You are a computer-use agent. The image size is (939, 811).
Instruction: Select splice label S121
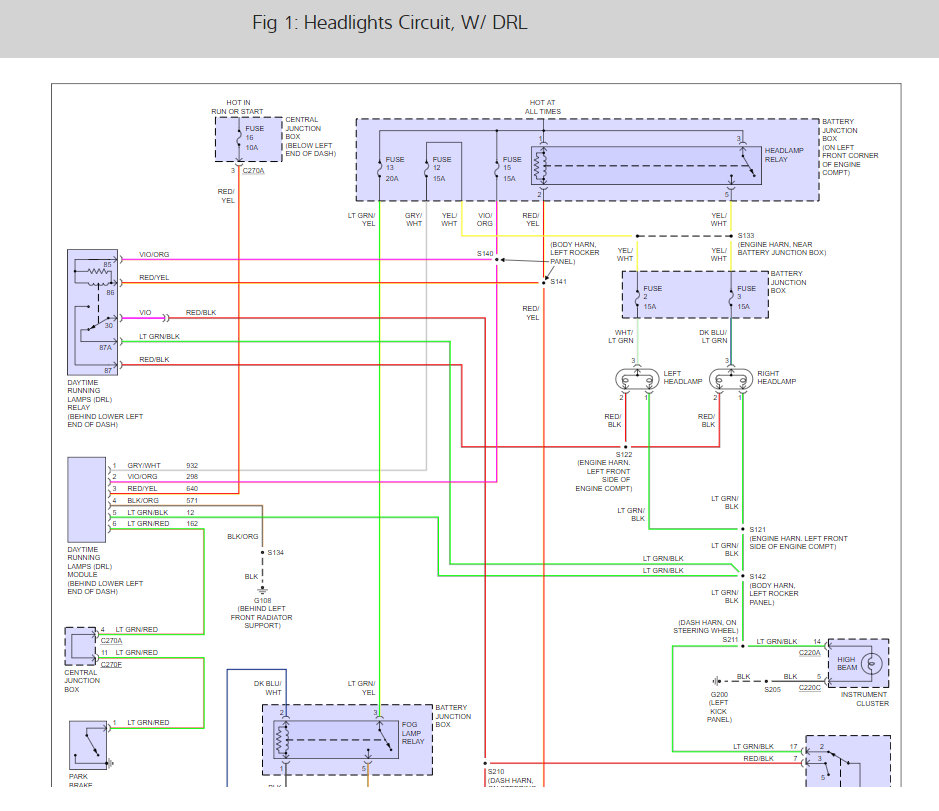click(x=758, y=529)
